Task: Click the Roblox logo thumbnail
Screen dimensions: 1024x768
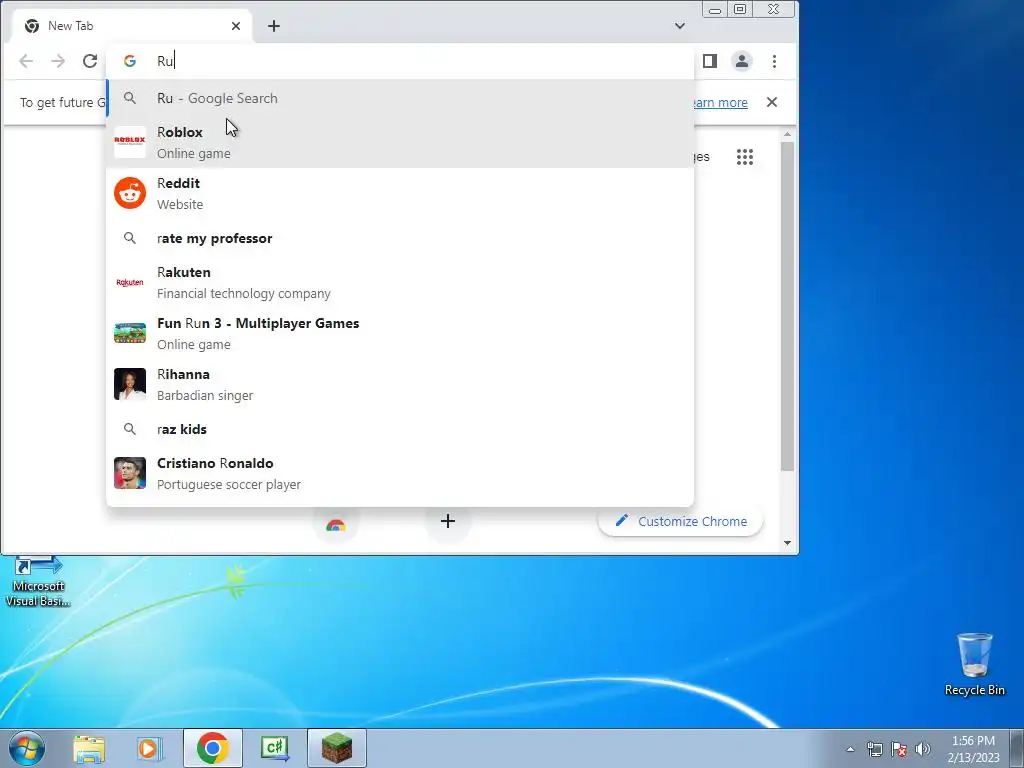Action: pos(130,142)
